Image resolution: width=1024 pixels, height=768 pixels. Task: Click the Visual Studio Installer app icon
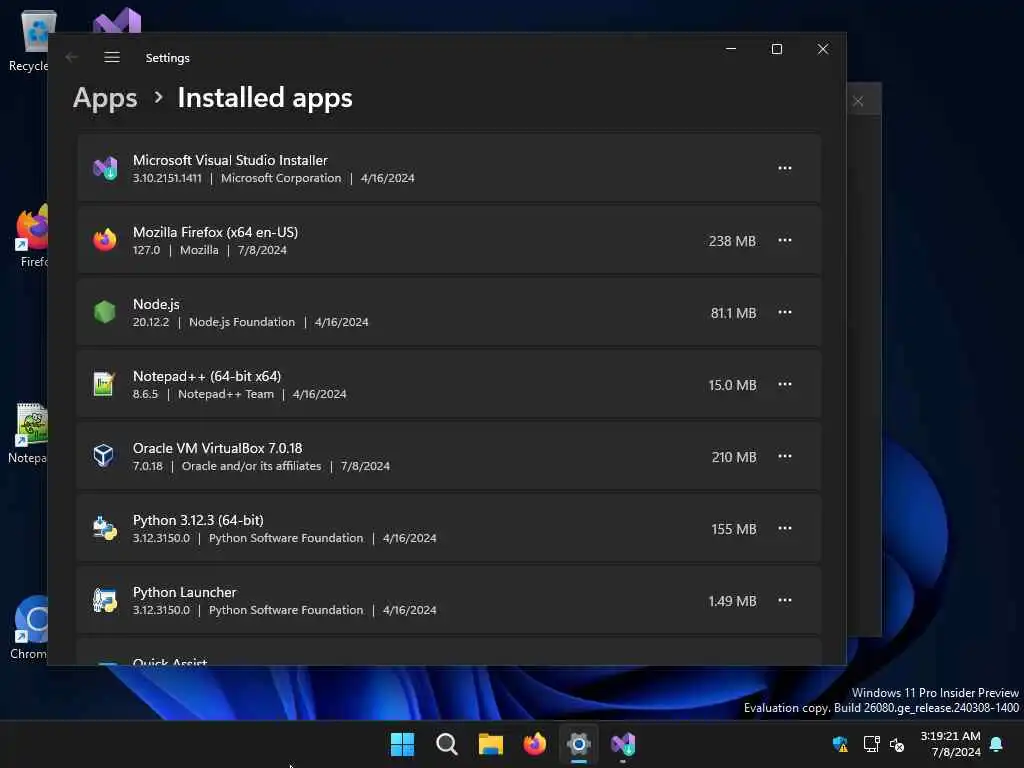[x=104, y=168]
